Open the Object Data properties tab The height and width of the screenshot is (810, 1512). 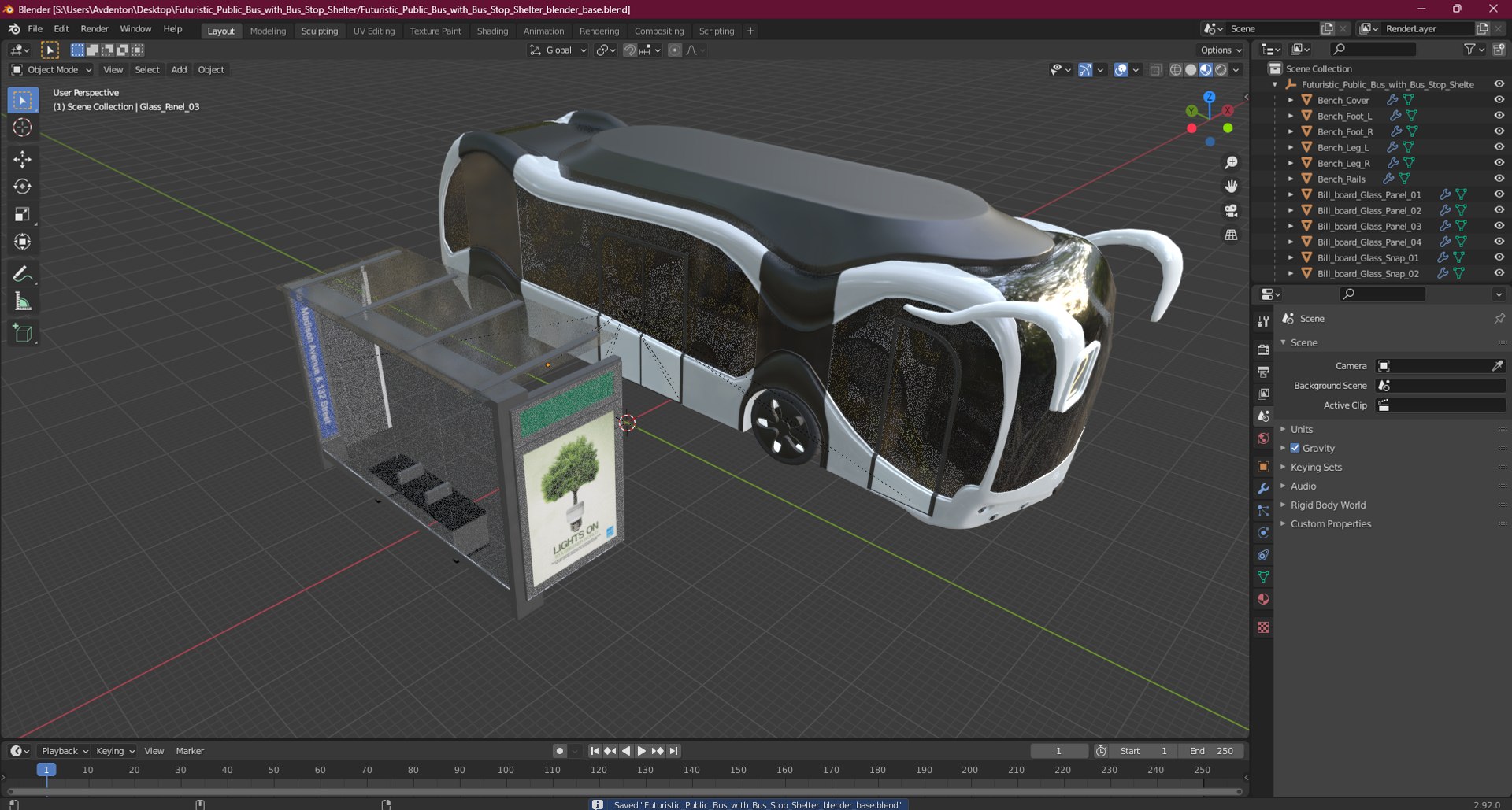tap(1263, 577)
